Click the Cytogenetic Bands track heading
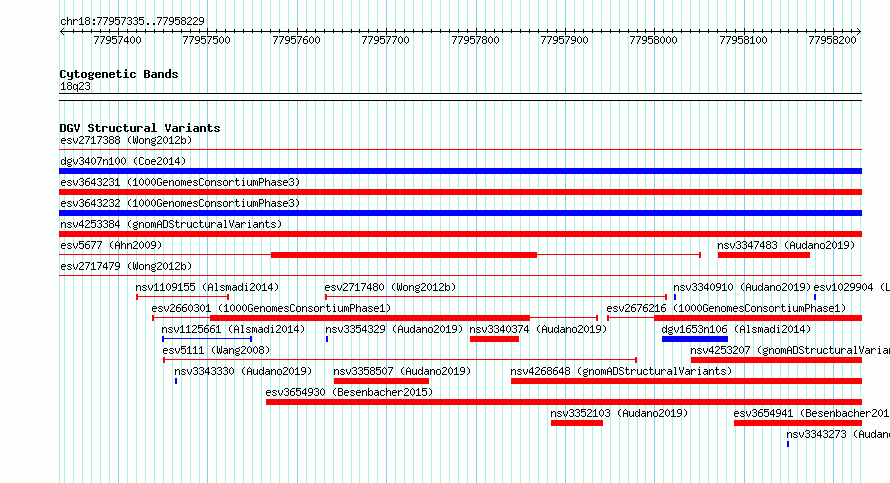The height and width of the screenshot is (483, 890). [119, 74]
